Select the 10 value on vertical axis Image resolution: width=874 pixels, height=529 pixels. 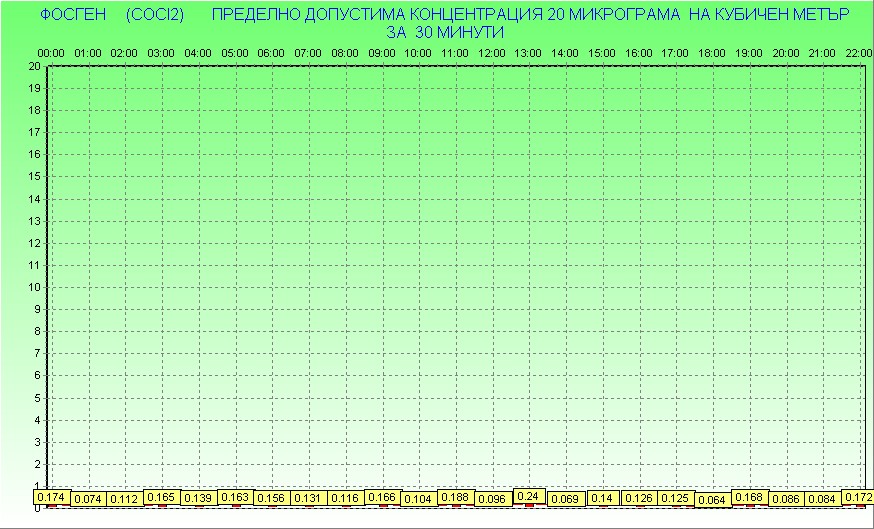point(34,287)
